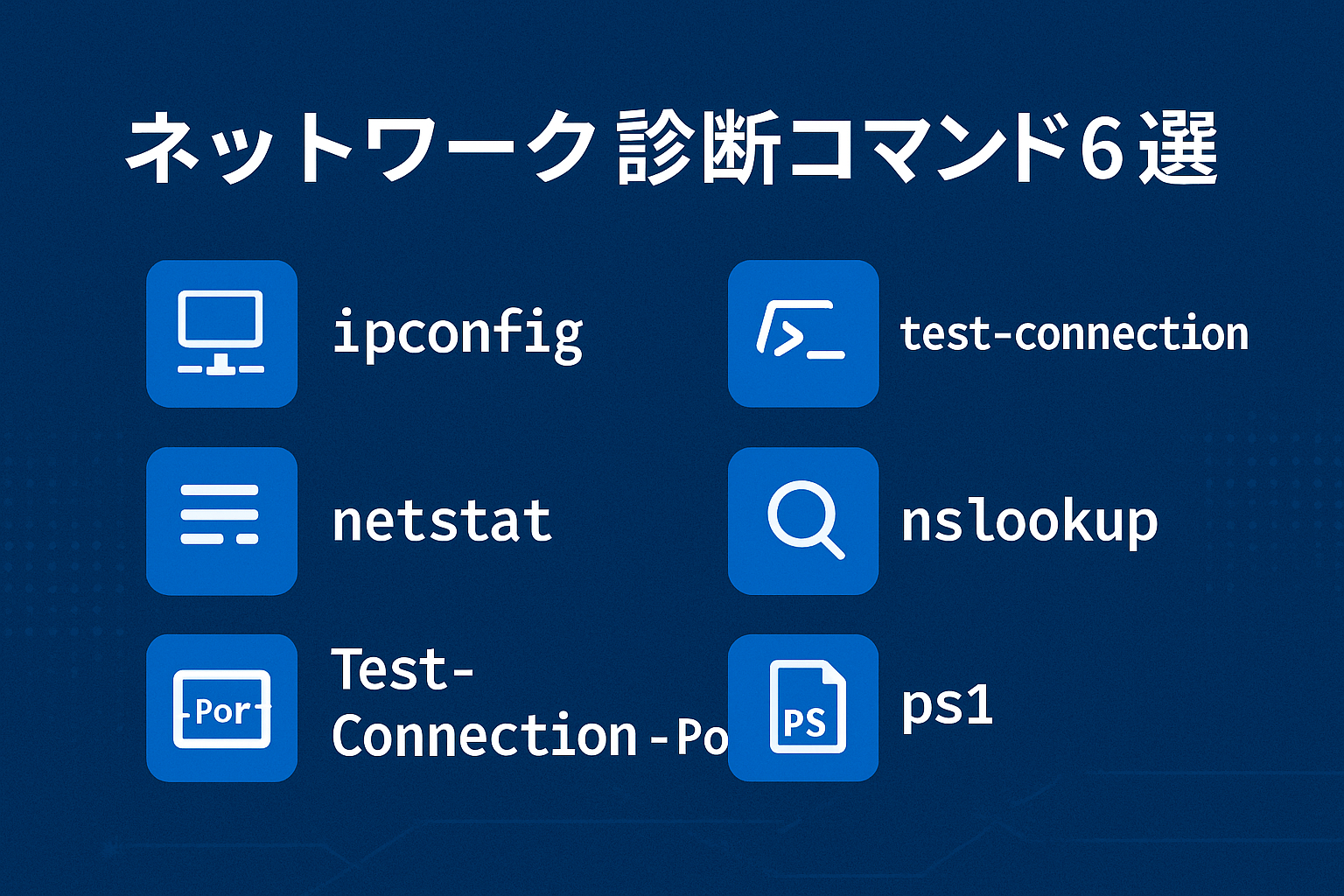Open the list lines icon next to netstat
The height and width of the screenshot is (896, 1344).
pyautogui.click(x=221, y=521)
